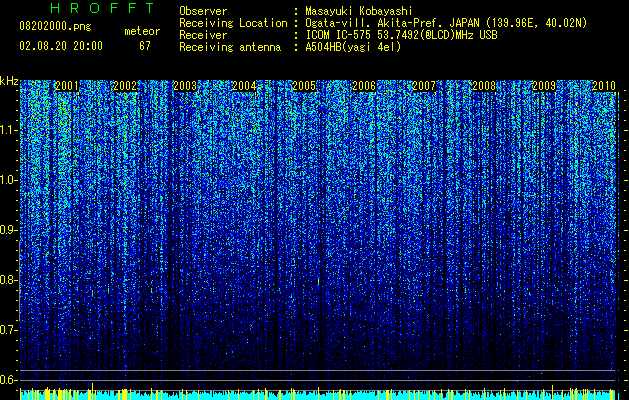The width and height of the screenshot is (629, 400).
Task: Click the 2010 time marker
Action: 604,85
